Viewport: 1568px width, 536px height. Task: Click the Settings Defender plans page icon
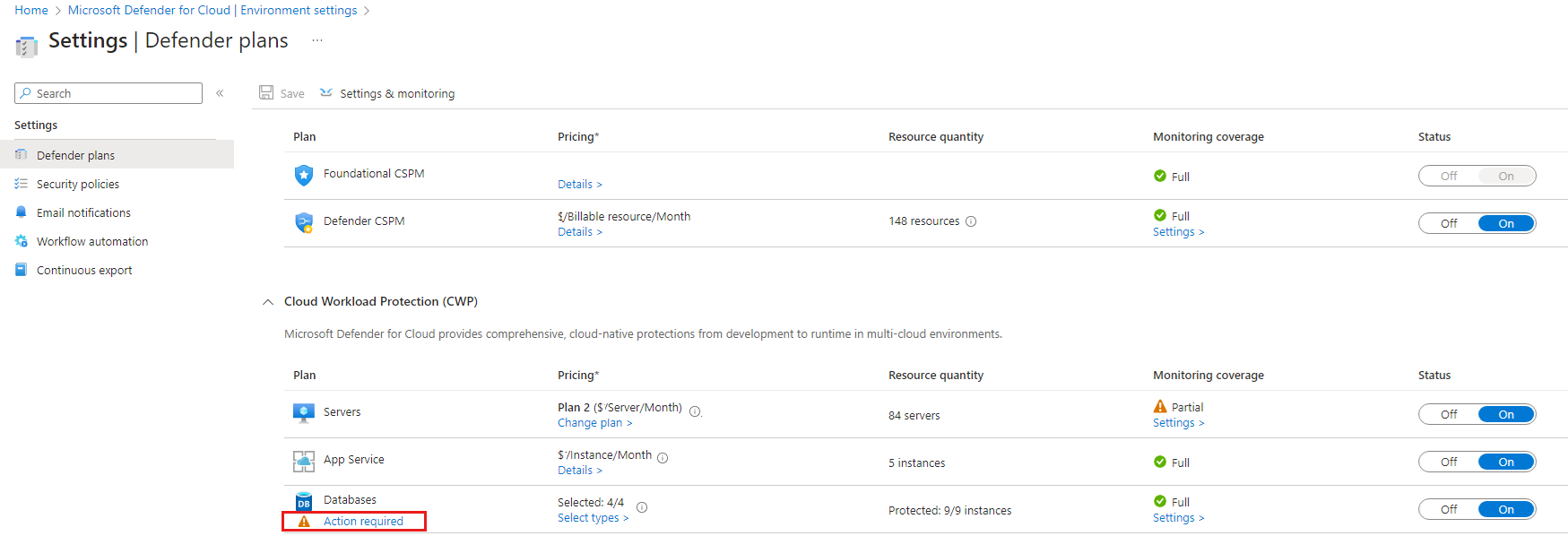click(x=27, y=46)
